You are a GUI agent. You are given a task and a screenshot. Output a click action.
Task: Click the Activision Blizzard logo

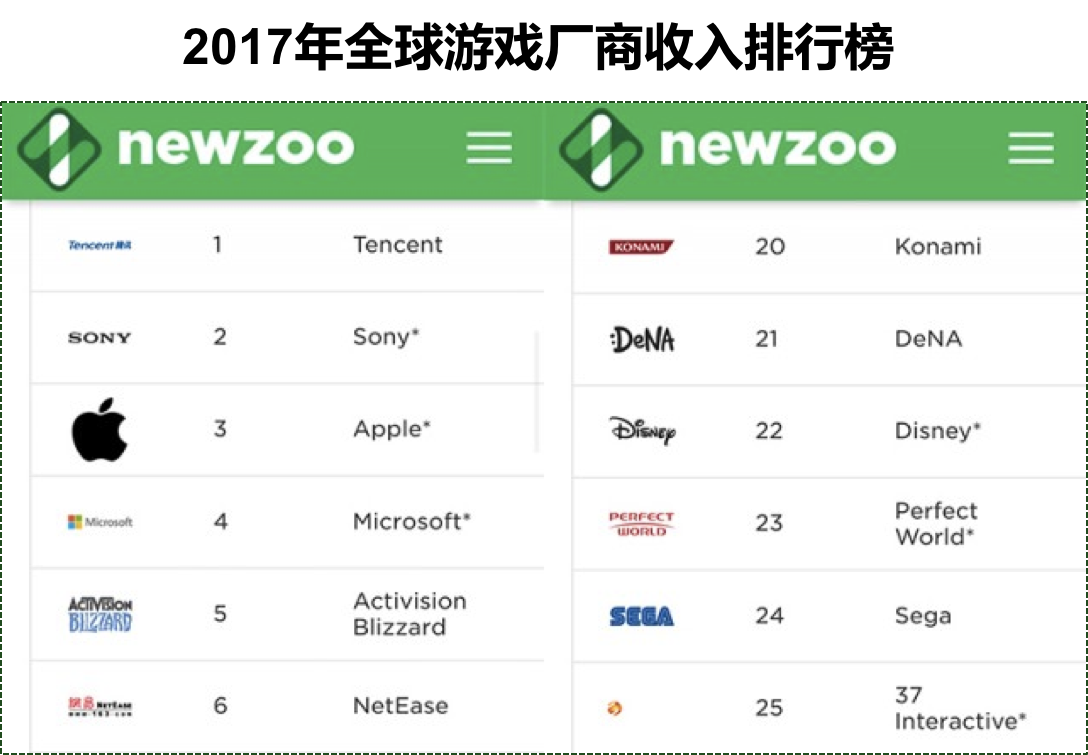point(100,614)
